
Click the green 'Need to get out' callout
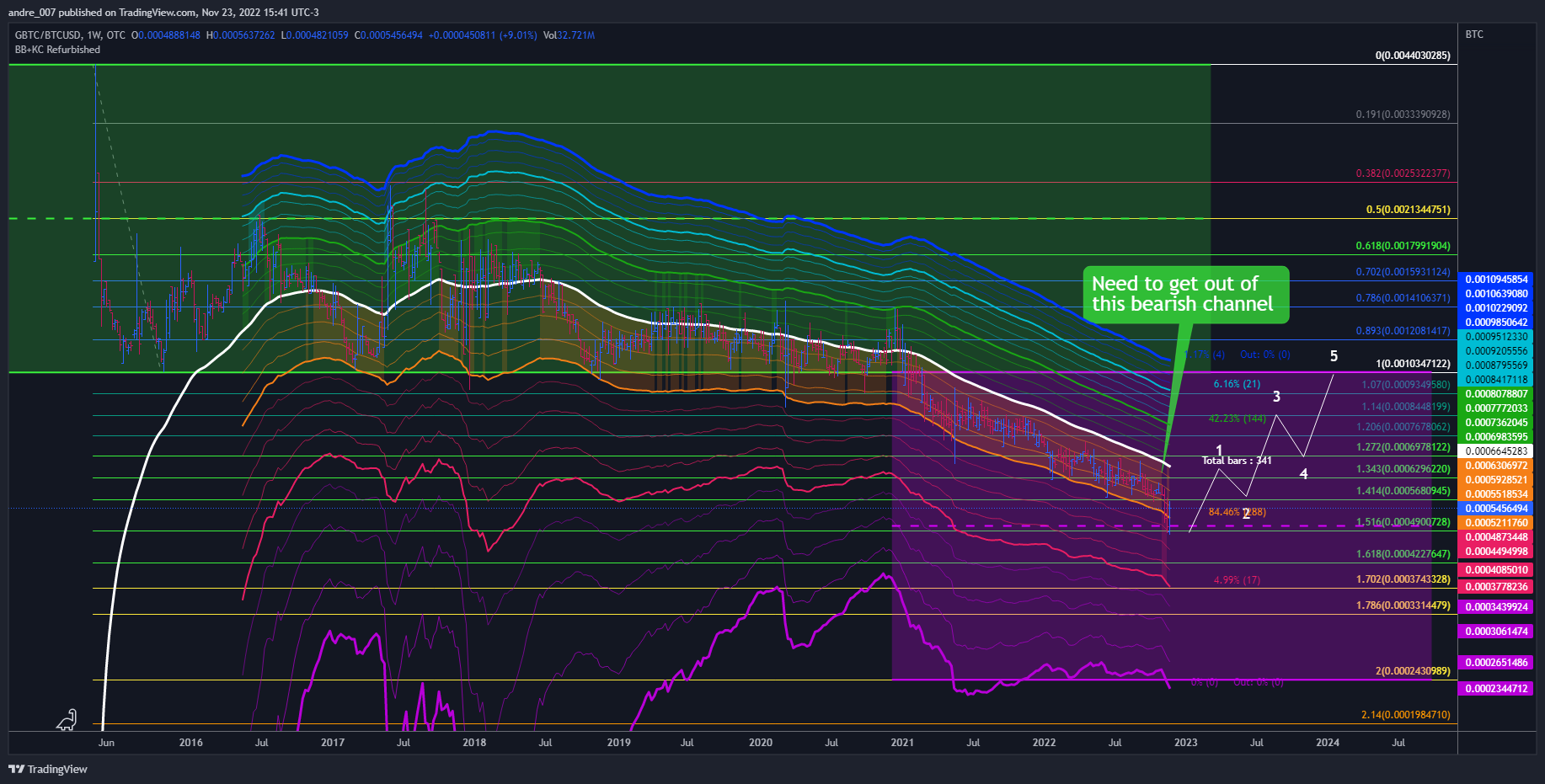pyautogui.click(x=1186, y=295)
